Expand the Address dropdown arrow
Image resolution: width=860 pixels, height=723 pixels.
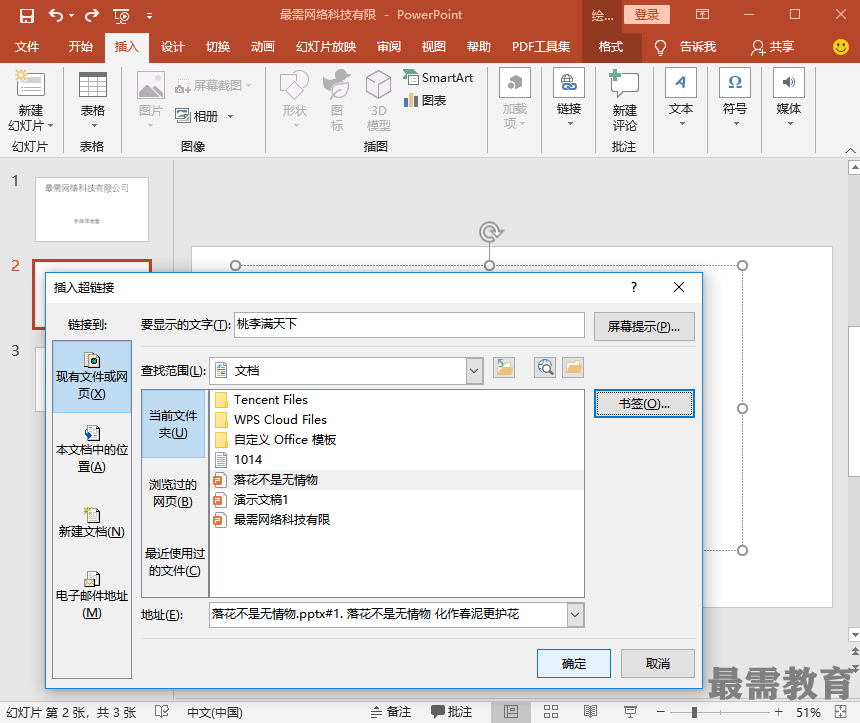point(575,615)
